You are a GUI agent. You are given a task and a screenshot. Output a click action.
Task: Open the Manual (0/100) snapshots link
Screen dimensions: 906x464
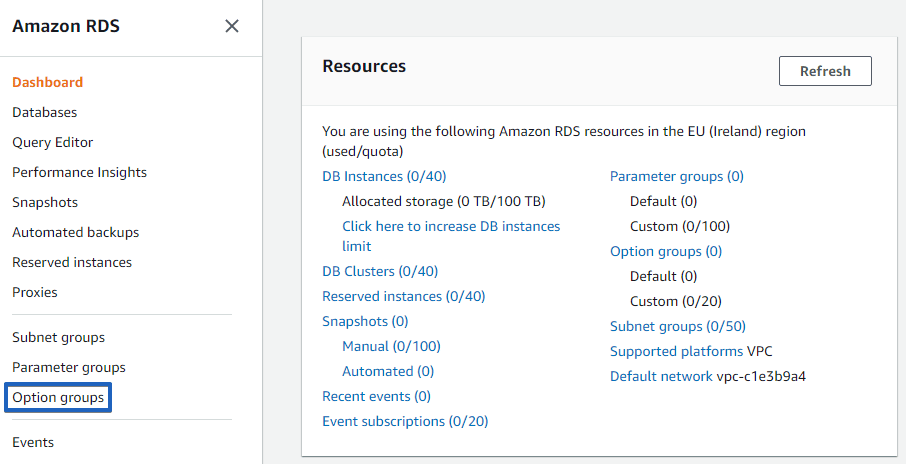tap(391, 346)
